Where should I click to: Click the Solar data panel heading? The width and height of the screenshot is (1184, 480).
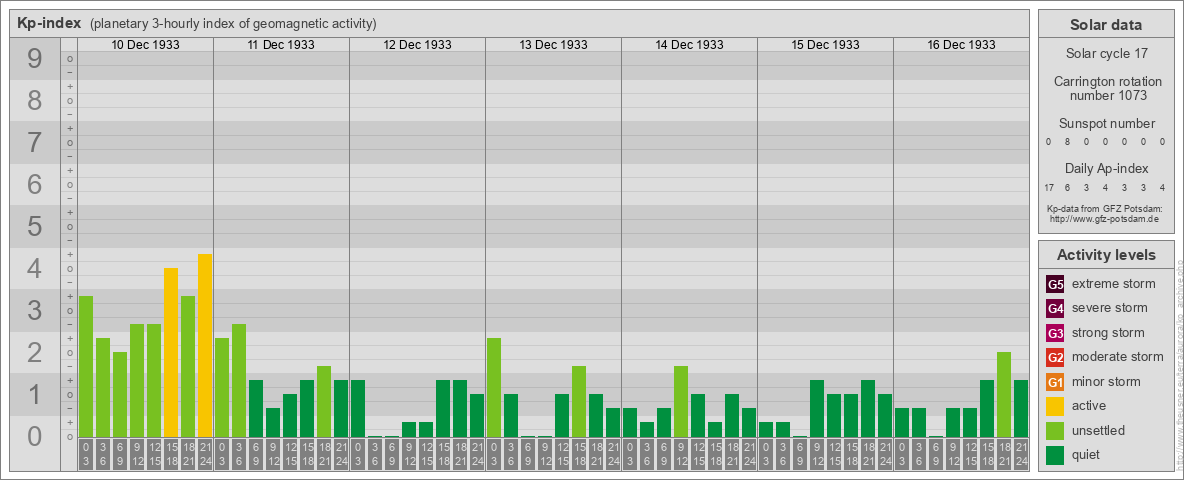point(1106,25)
